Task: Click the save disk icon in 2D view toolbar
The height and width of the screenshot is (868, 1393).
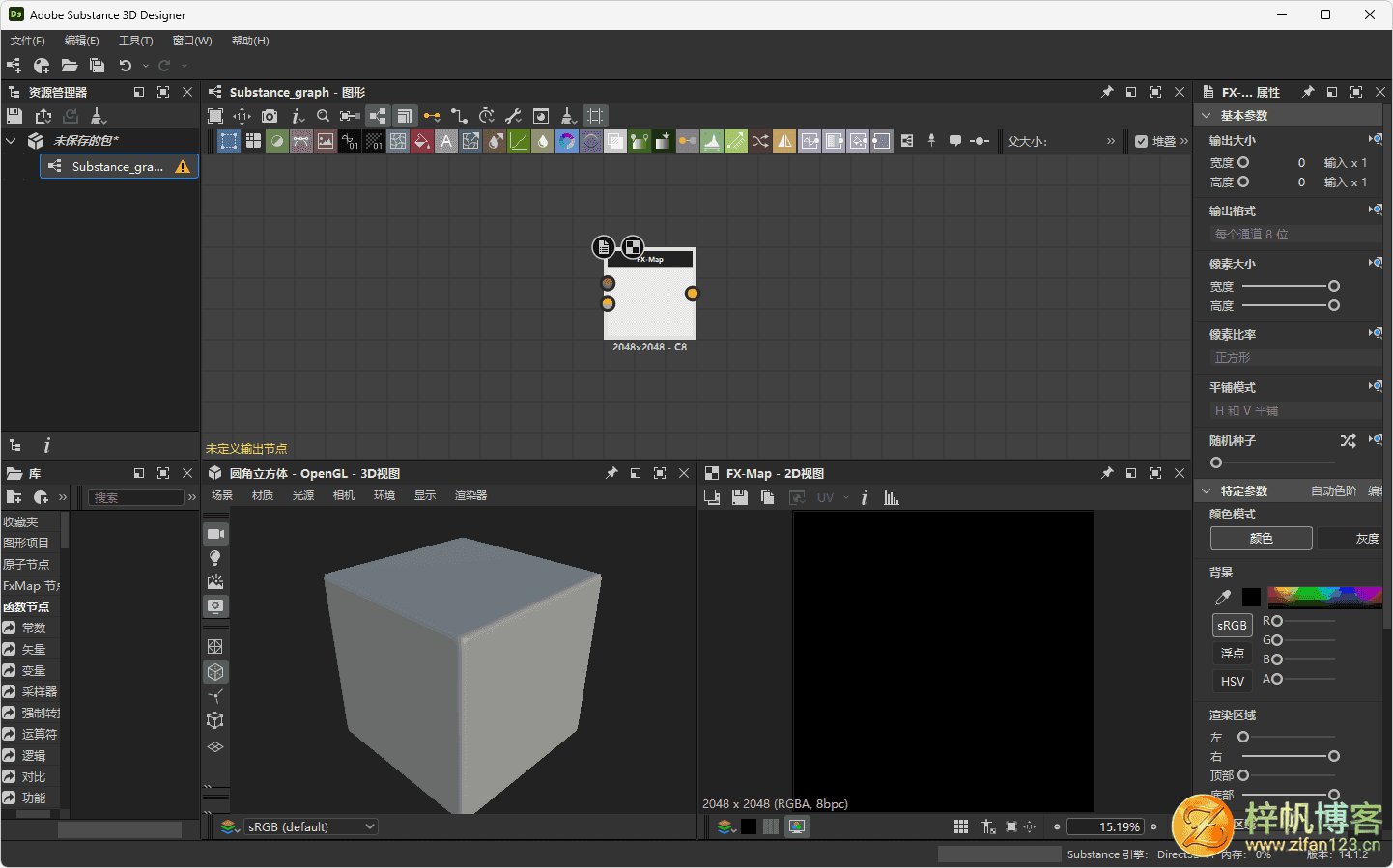Action: point(739,497)
